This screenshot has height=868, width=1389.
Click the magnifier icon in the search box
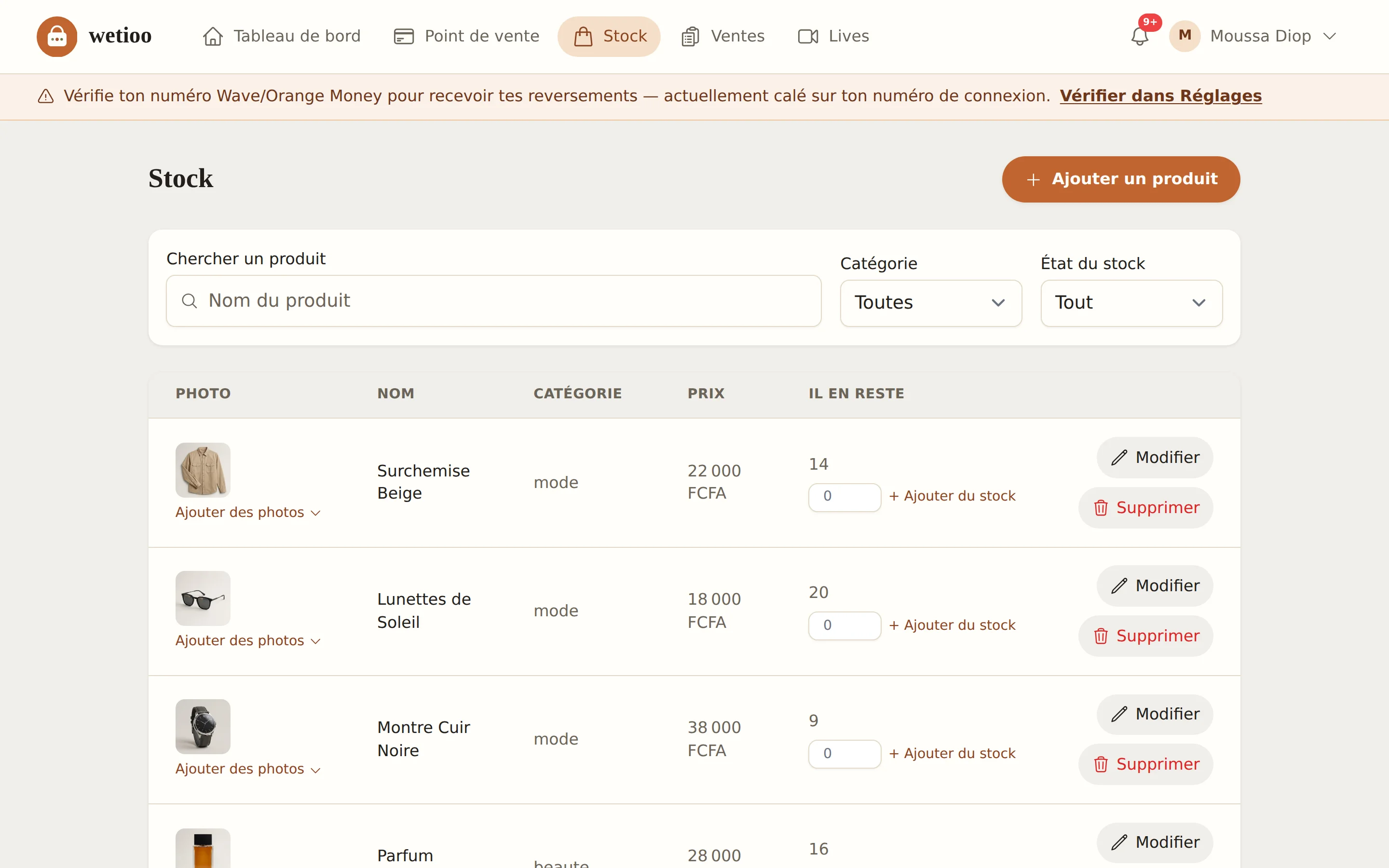(x=190, y=301)
